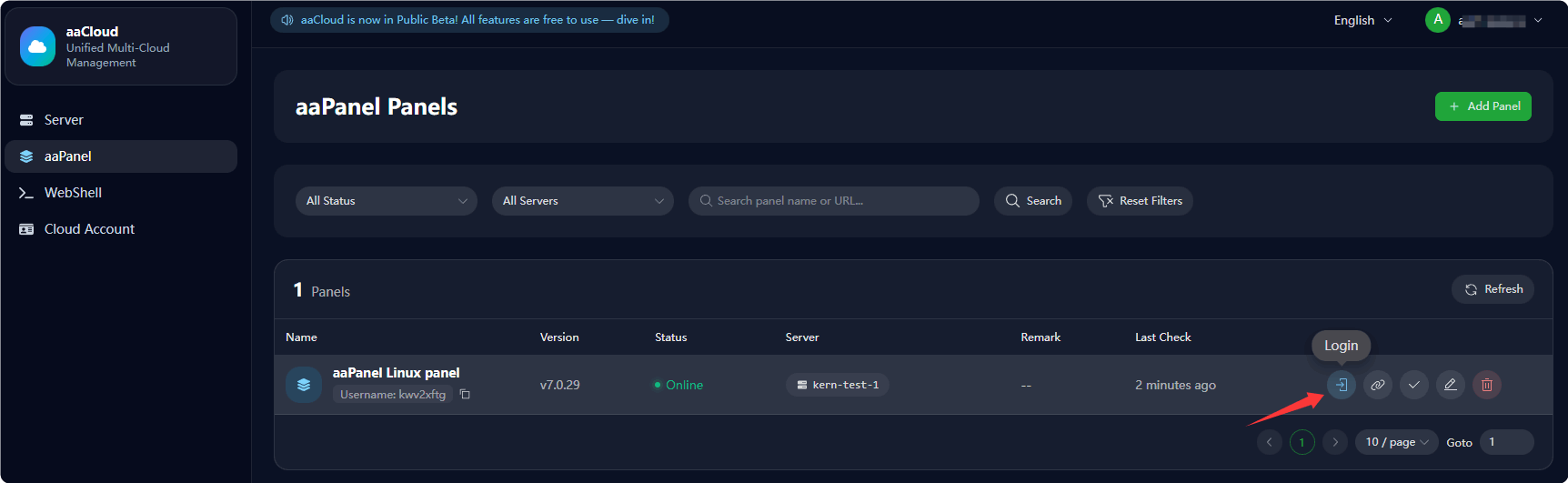Click the Username: kwv2xftg label
Screen dimensions: 1568x483
tap(393, 394)
